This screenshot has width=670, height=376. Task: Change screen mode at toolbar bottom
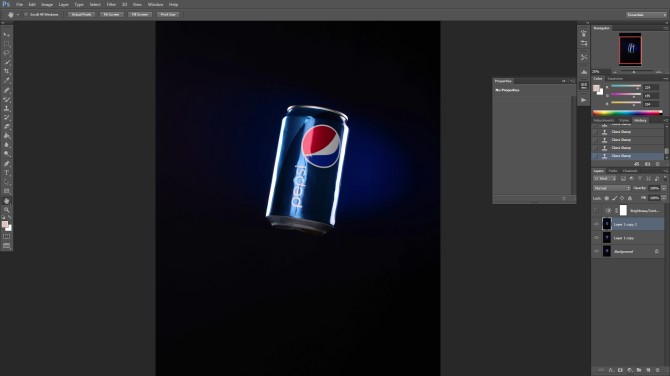[6, 246]
